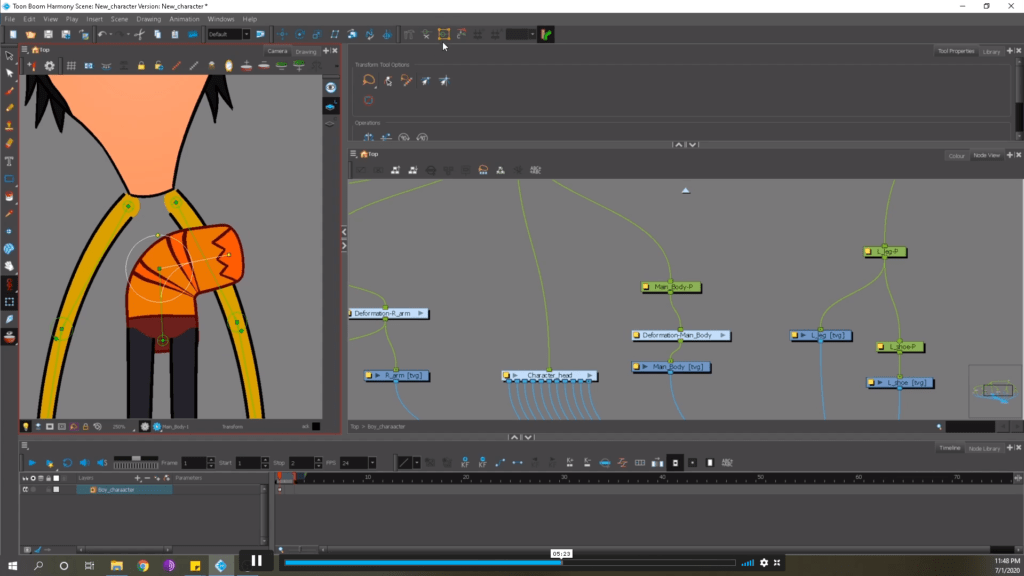Select the Boy_charaacter layer in the Timeline

point(124,489)
